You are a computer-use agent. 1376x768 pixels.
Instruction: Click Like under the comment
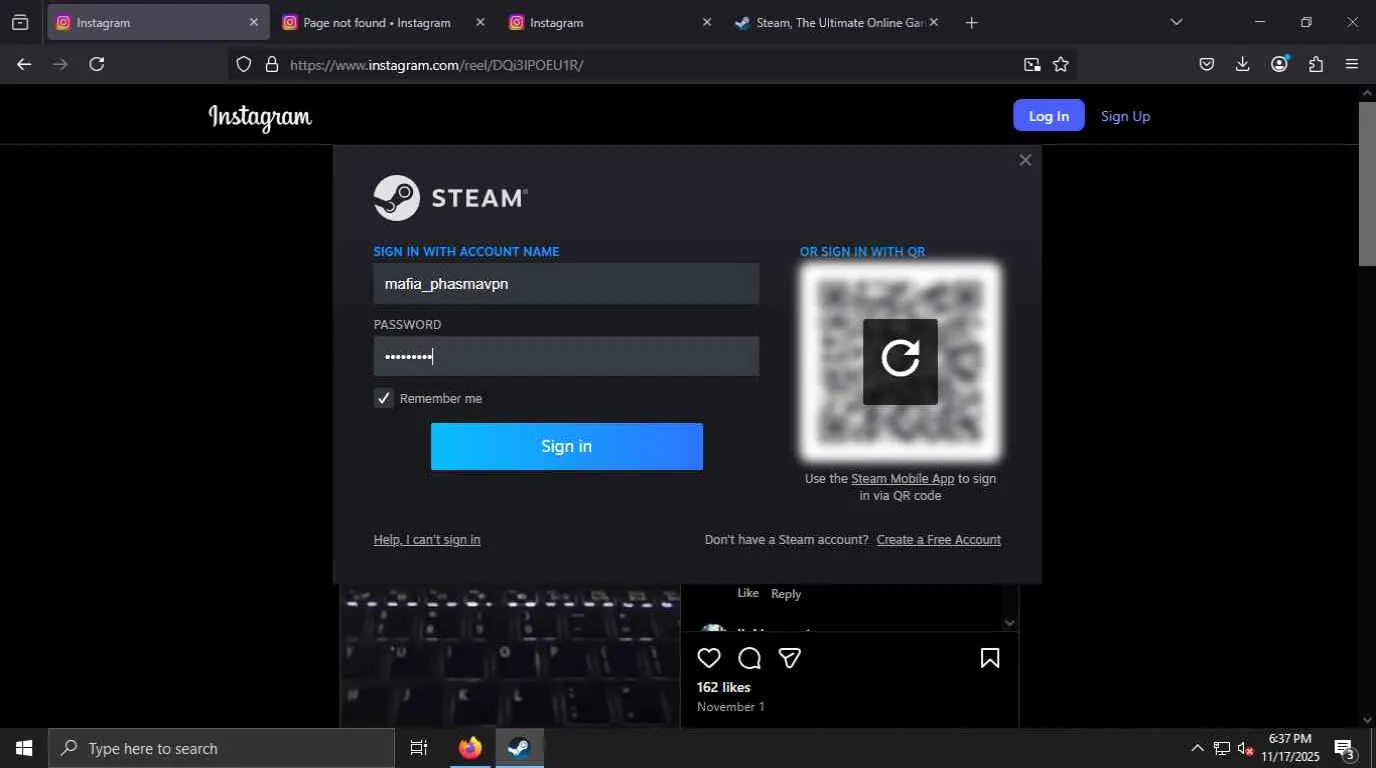coord(748,593)
